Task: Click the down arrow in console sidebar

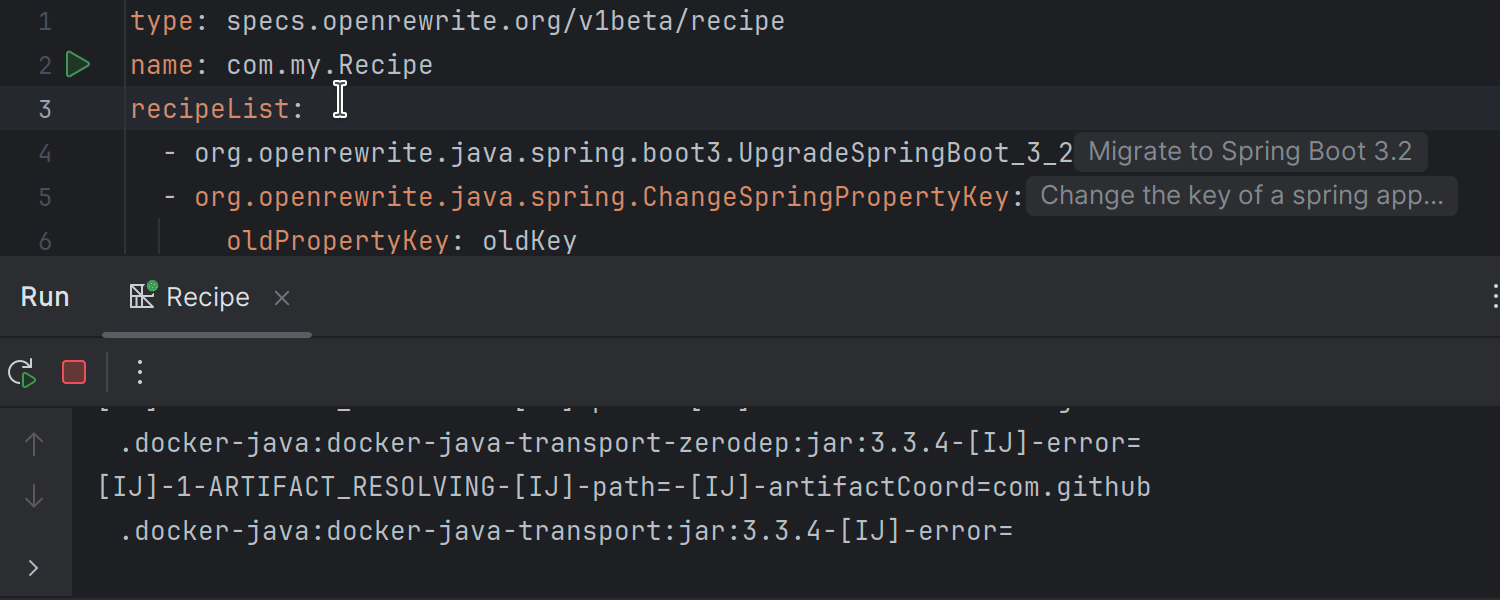Action: coord(34,496)
